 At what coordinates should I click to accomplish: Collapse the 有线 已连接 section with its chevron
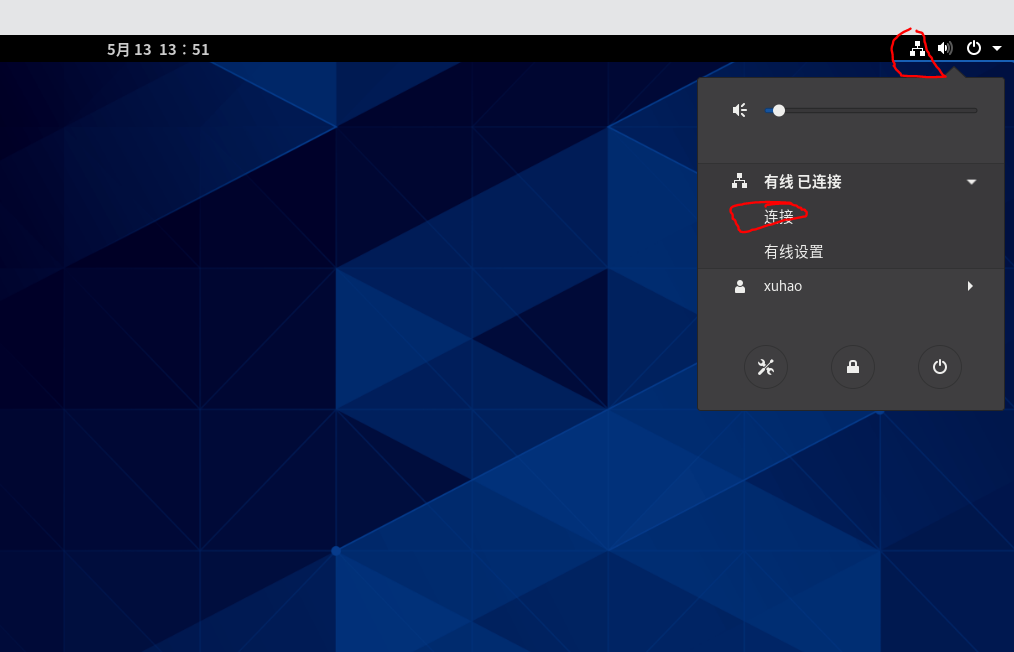971,182
